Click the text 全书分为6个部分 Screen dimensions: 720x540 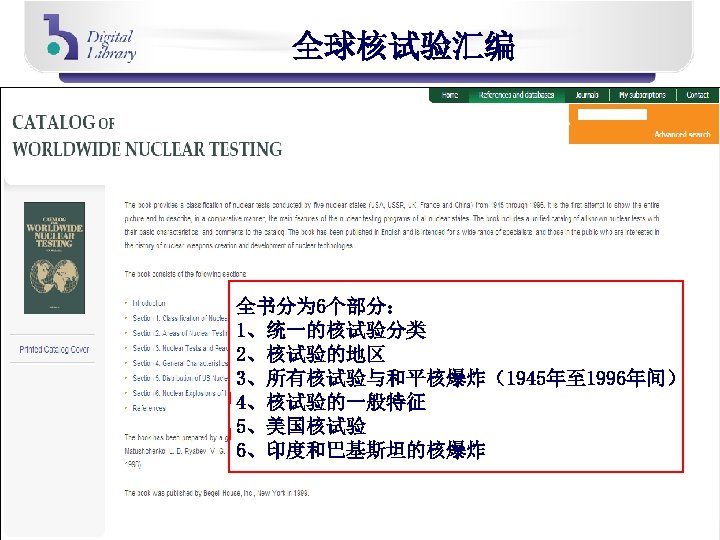coord(315,306)
